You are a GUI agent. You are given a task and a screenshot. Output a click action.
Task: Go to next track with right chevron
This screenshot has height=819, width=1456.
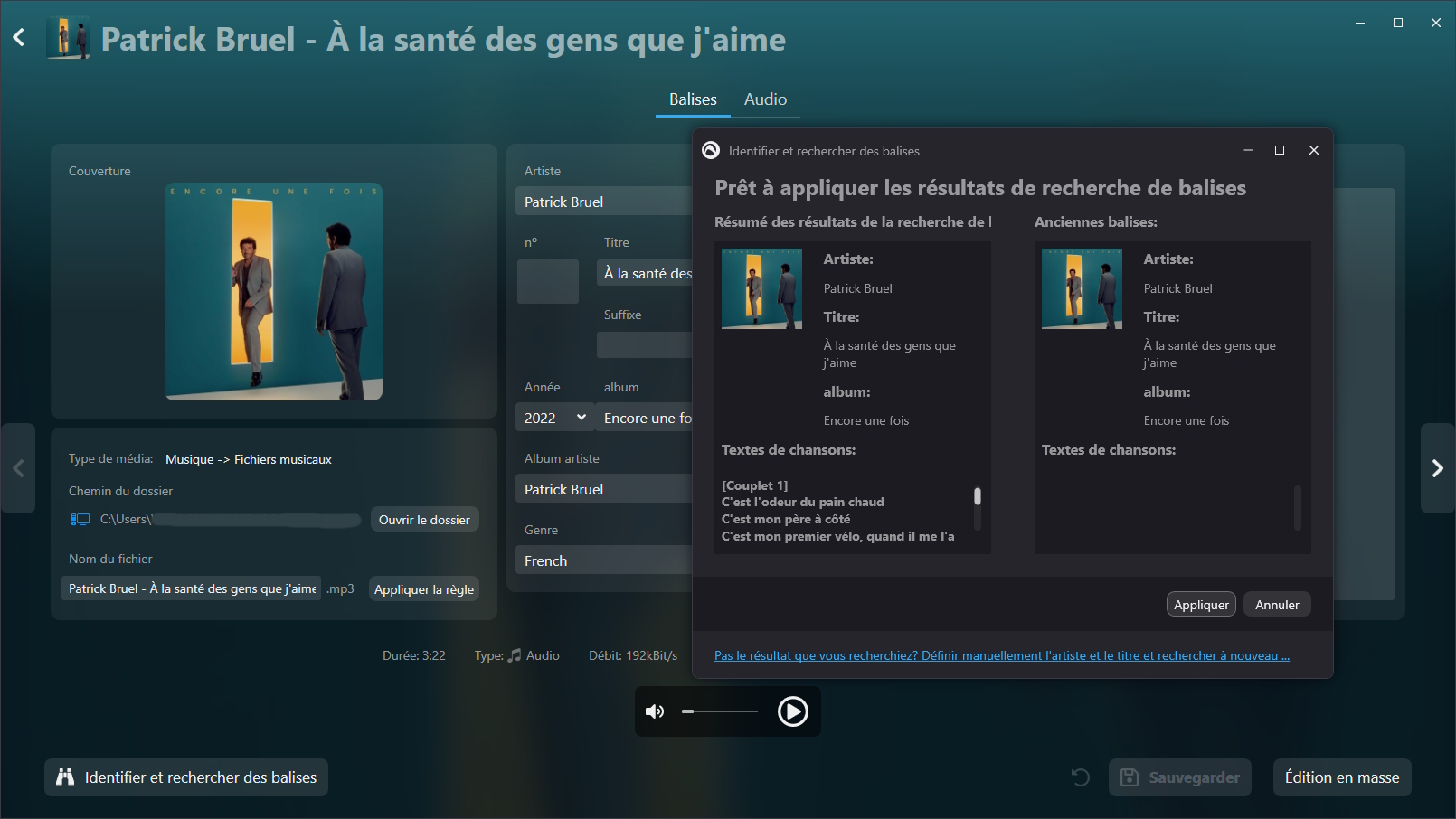click(x=1437, y=468)
